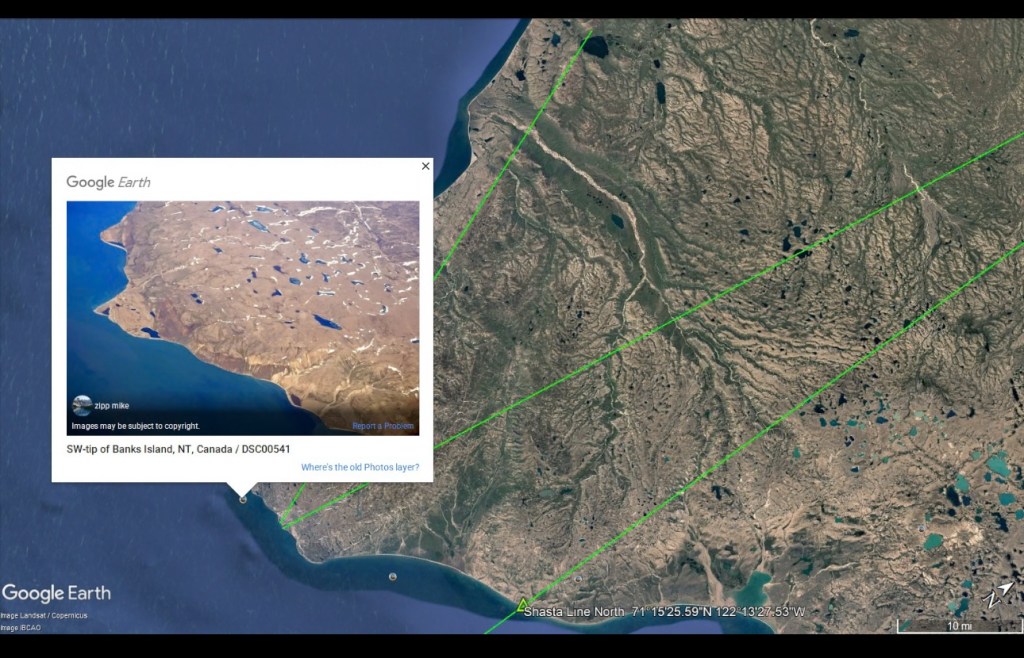Click the Report a Problem link
This screenshot has height=658, width=1024.
click(383, 426)
